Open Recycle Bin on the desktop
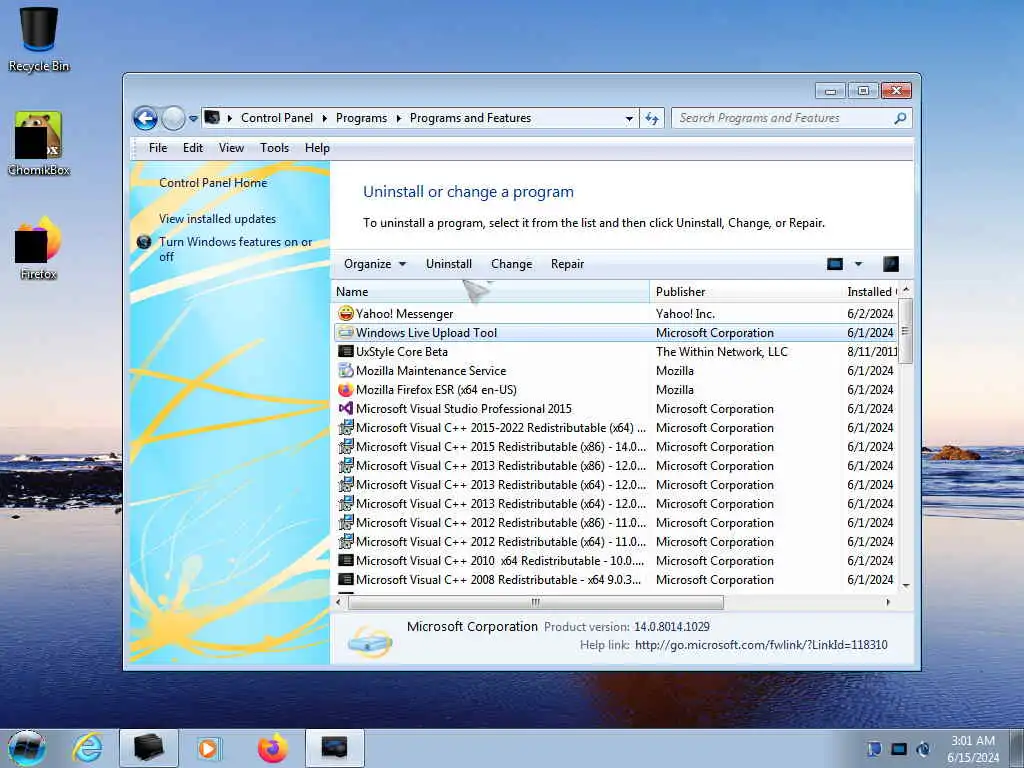1024x768 pixels. pyautogui.click(x=39, y=39)
